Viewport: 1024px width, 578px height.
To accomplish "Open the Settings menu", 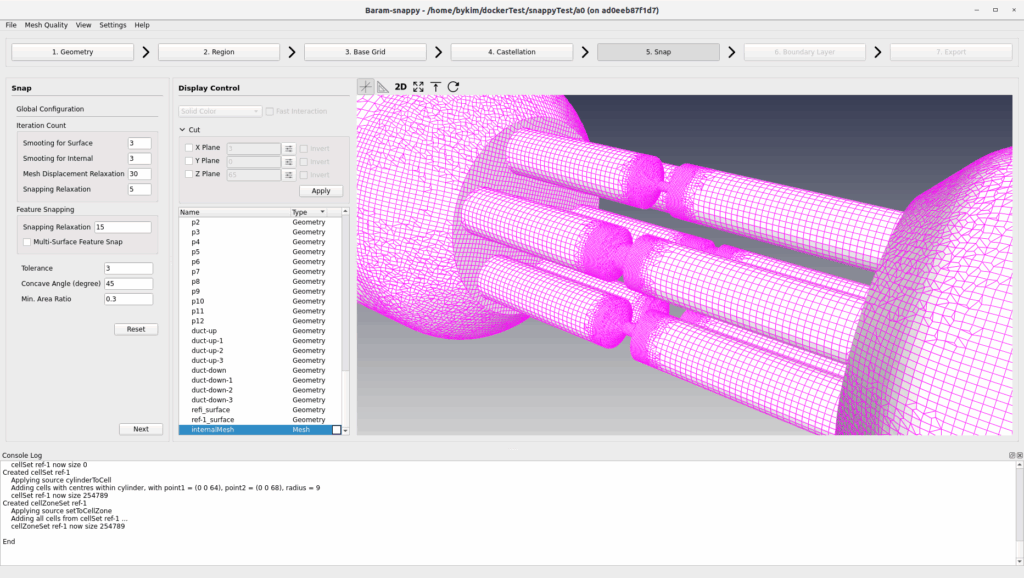I will [x=113, y=25].
